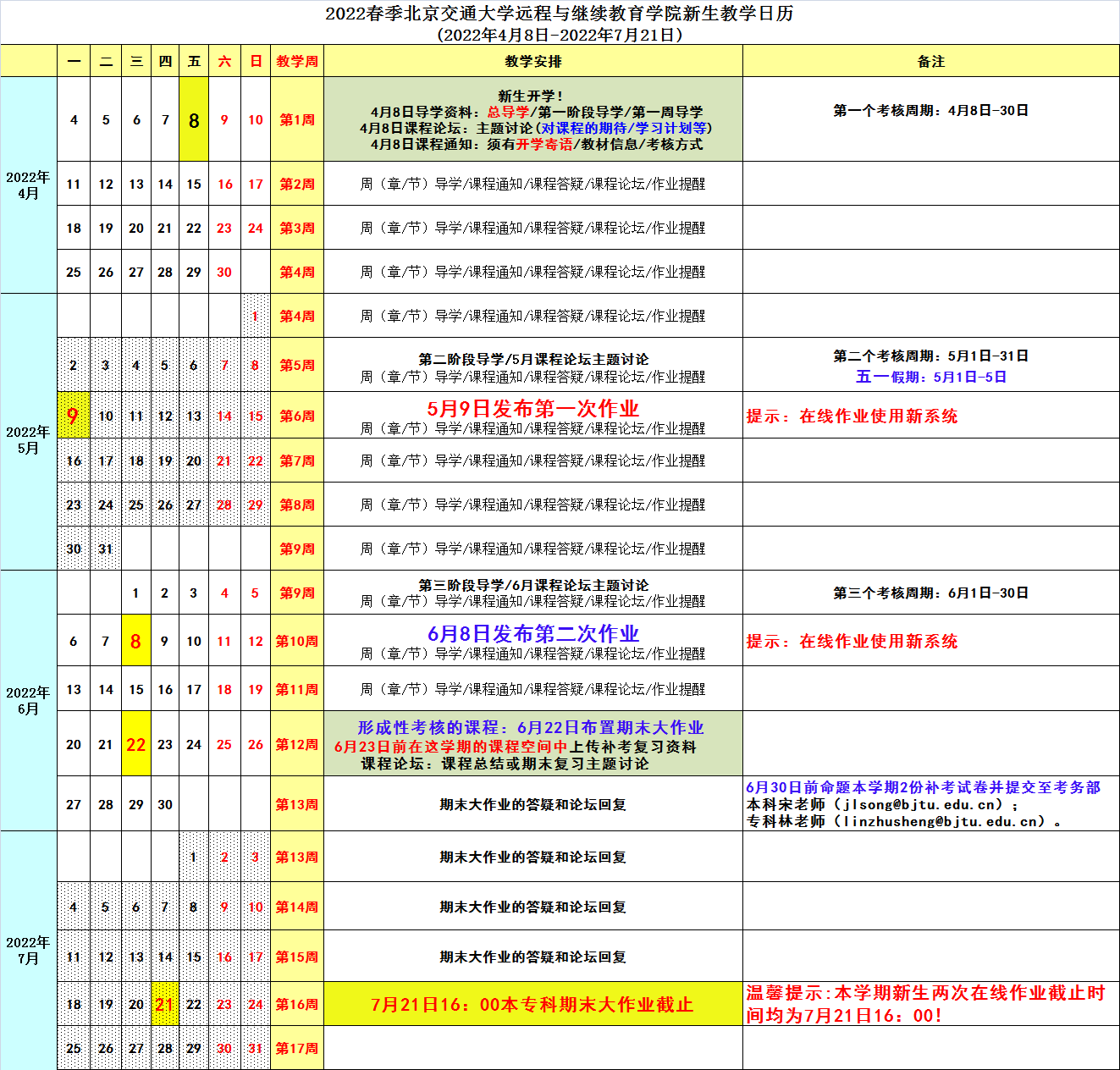This screenshot has height=1070, width=1120.
Task: Select the '第2周' week label
Action: click(297, 184)
